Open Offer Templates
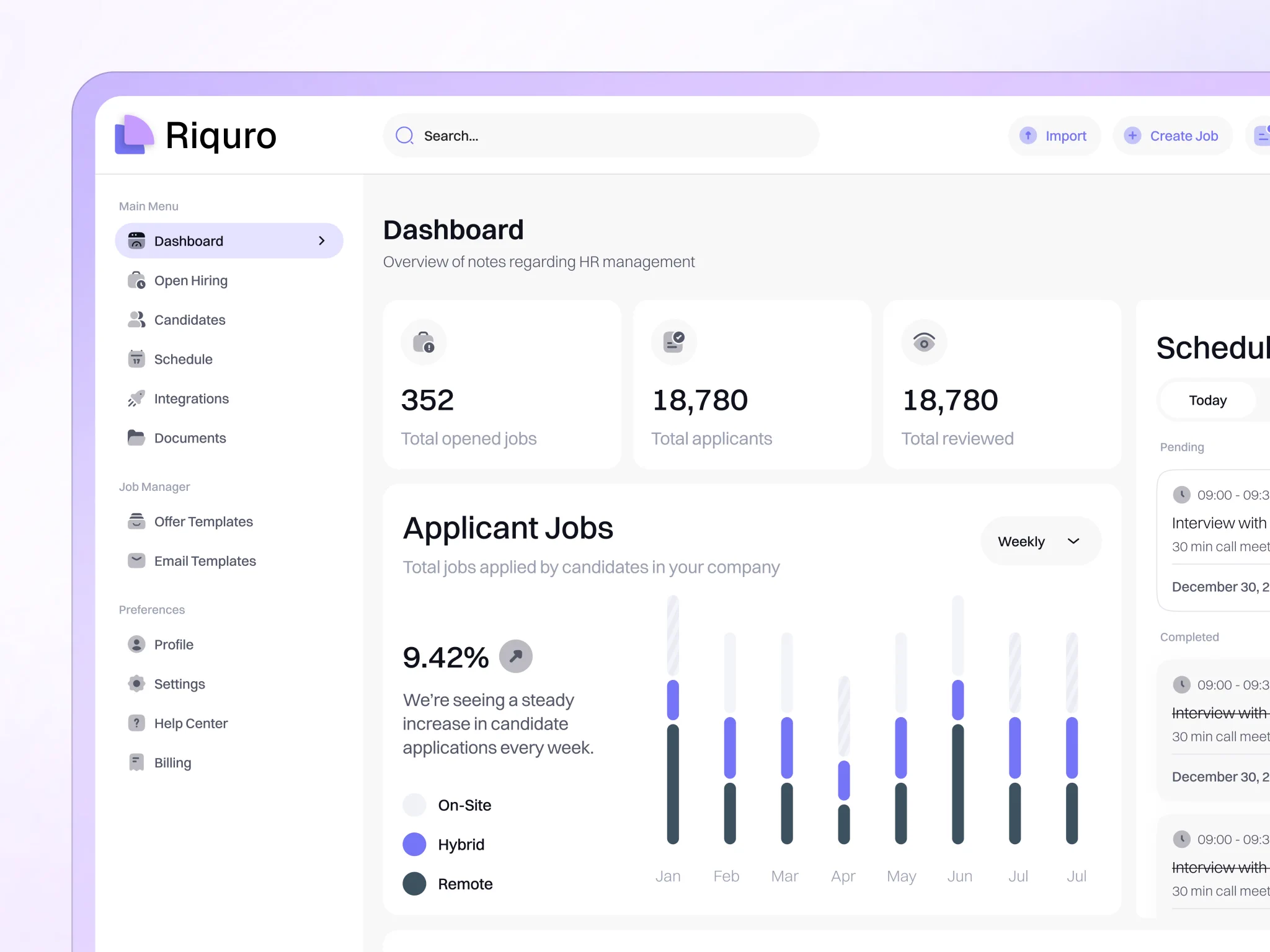Viewport: 1270px width, 952px height. pyautogui.click(x=229, y=521)
